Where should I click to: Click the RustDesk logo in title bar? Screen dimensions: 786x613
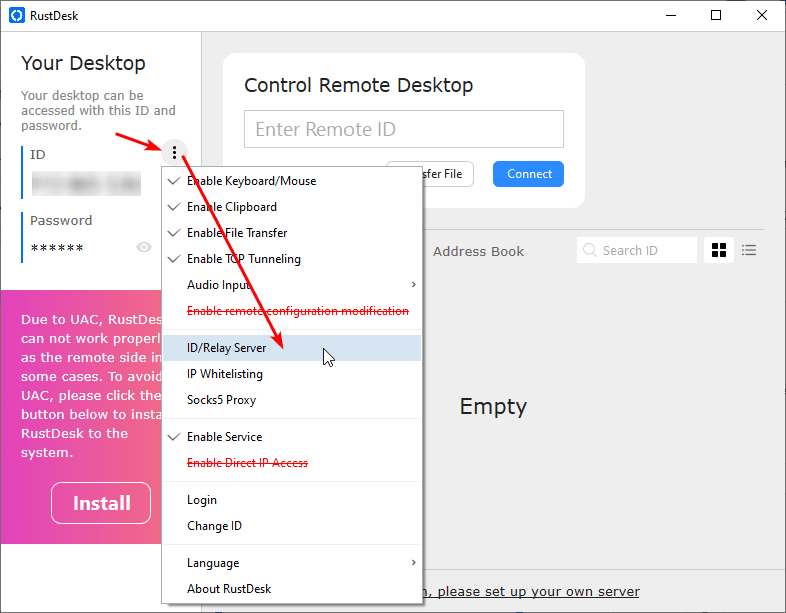pos(15,15)
